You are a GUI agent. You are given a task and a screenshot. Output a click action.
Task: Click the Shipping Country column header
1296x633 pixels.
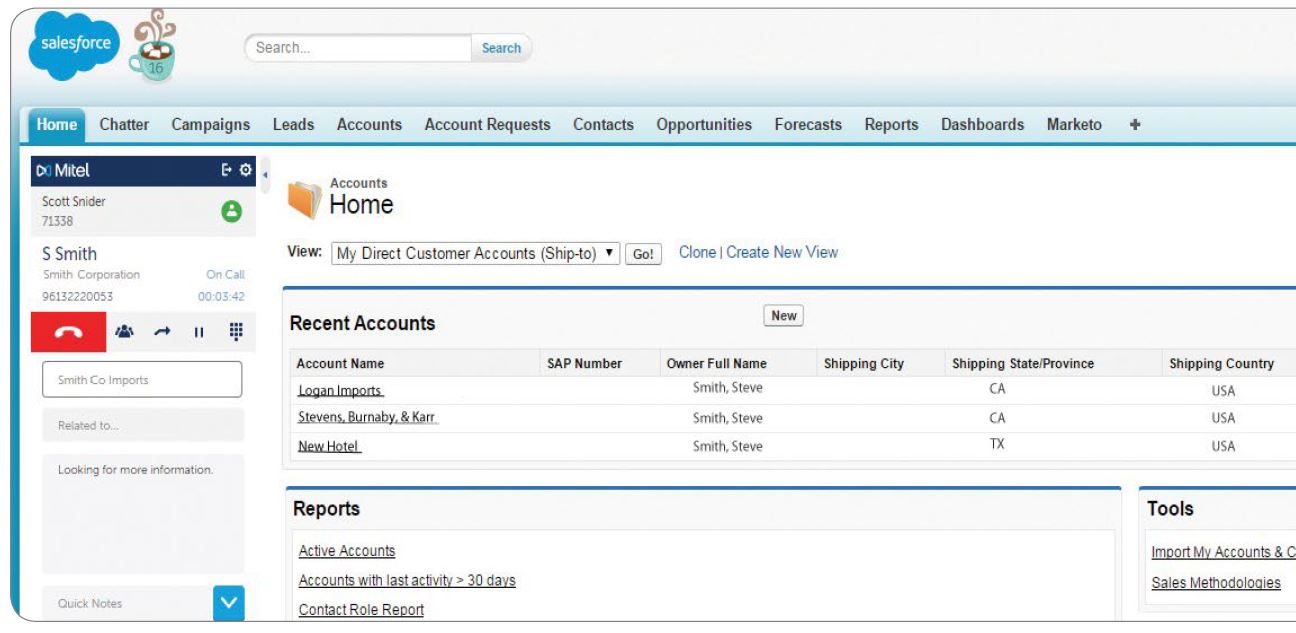pos(1221,364)
